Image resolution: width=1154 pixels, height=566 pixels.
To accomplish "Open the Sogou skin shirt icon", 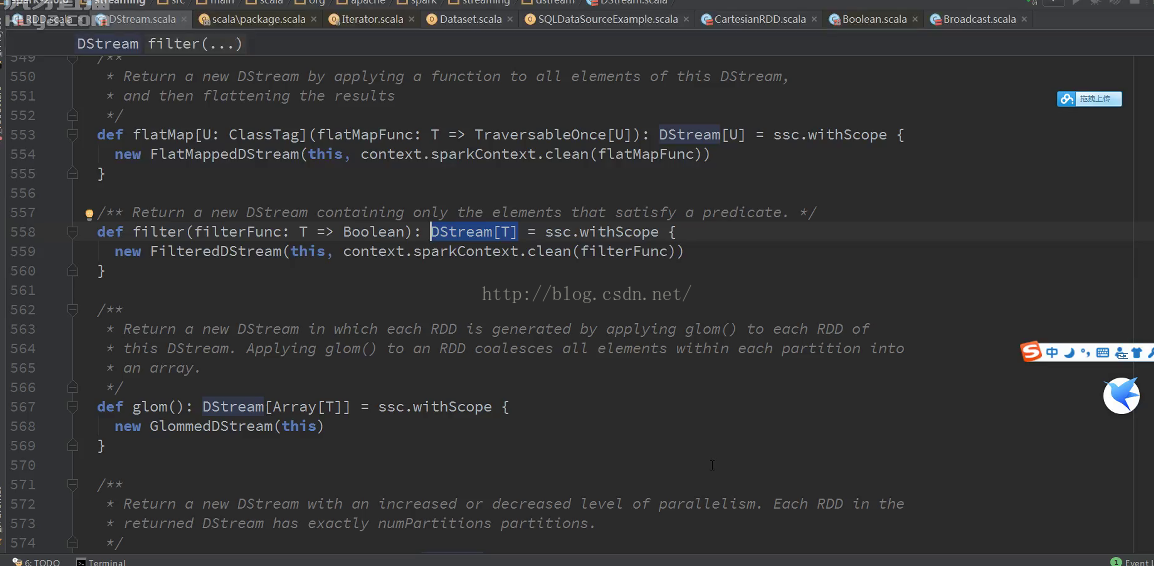I will click(1136, 353).
